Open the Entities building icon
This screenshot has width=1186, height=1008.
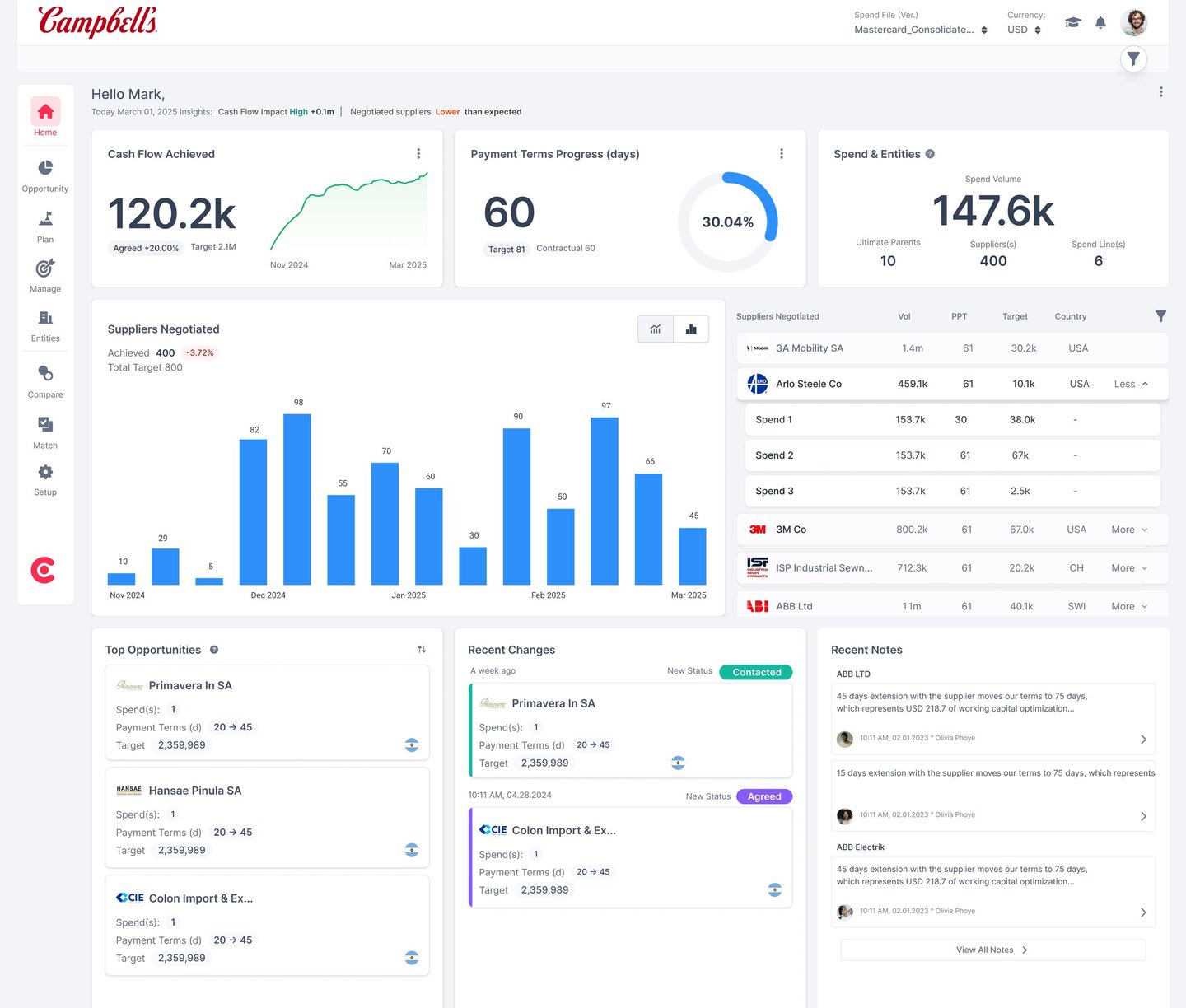pos(45,318)
